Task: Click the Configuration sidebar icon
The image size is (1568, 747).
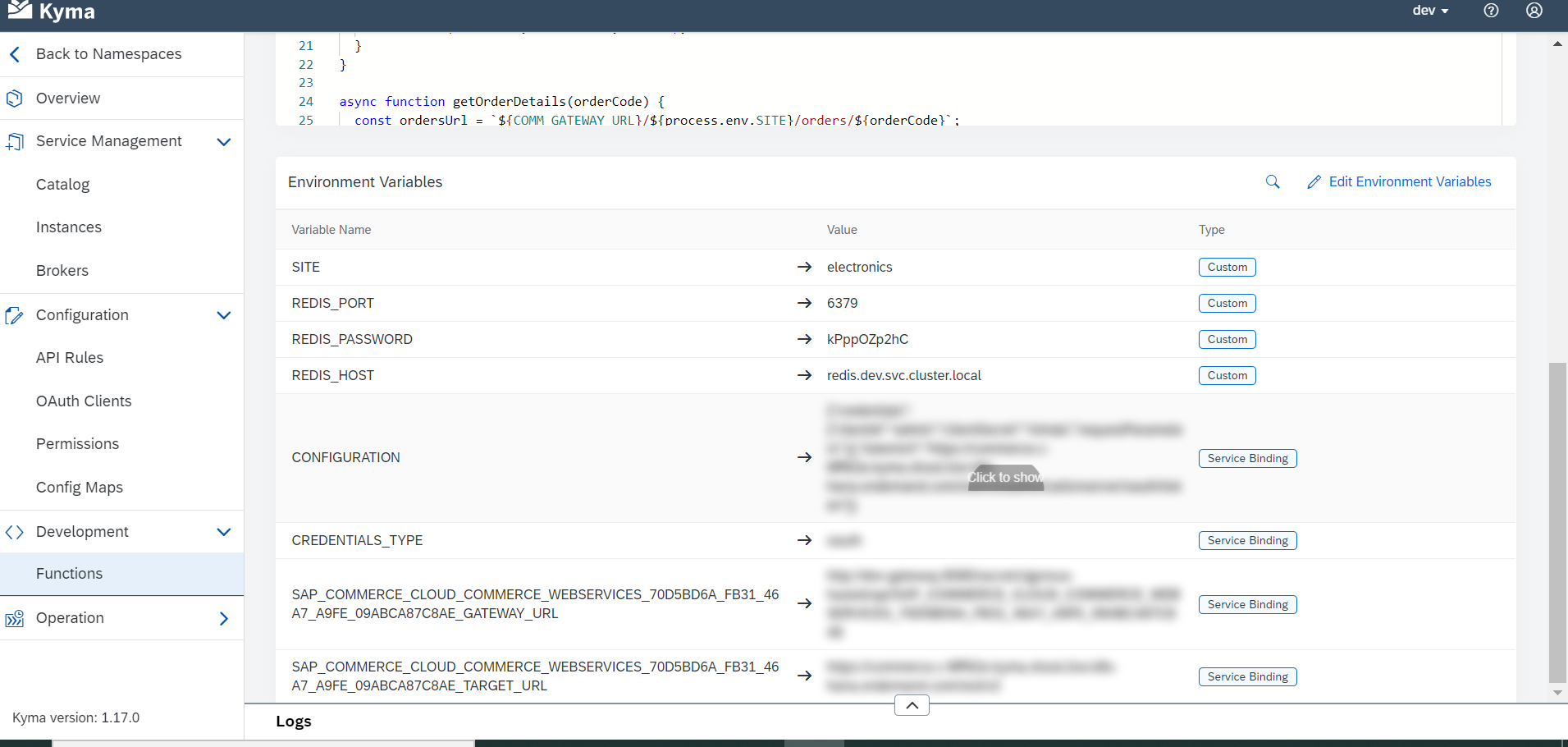Action: pos(14,314)
